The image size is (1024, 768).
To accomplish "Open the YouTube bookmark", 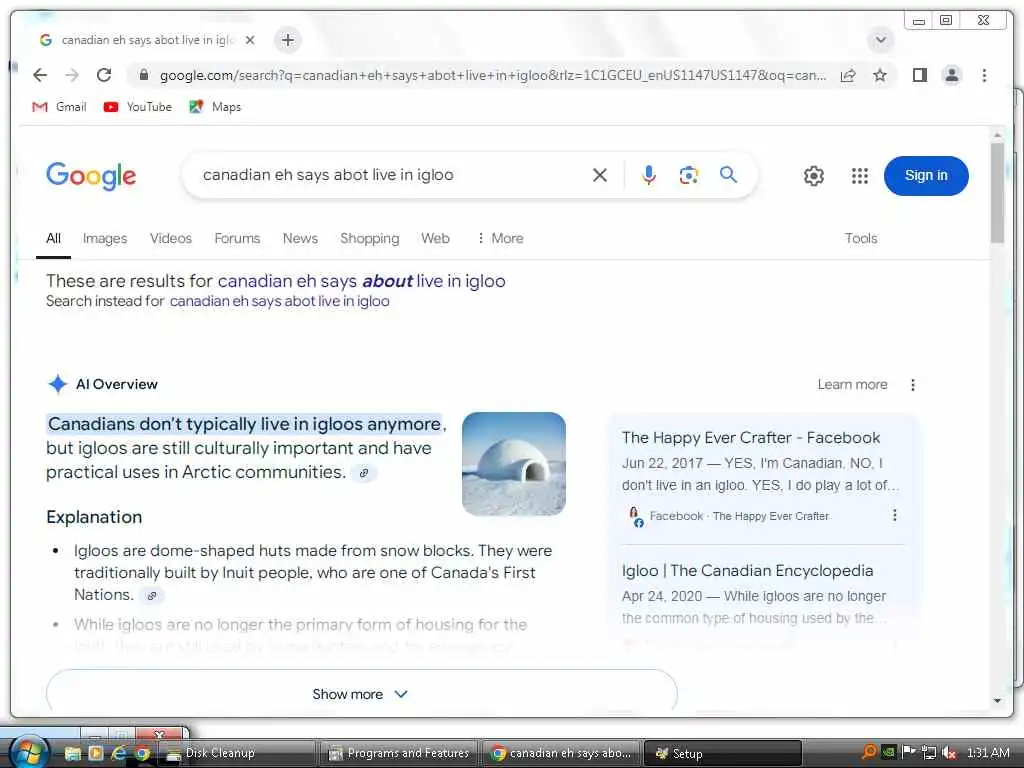I will click(138, 106).
